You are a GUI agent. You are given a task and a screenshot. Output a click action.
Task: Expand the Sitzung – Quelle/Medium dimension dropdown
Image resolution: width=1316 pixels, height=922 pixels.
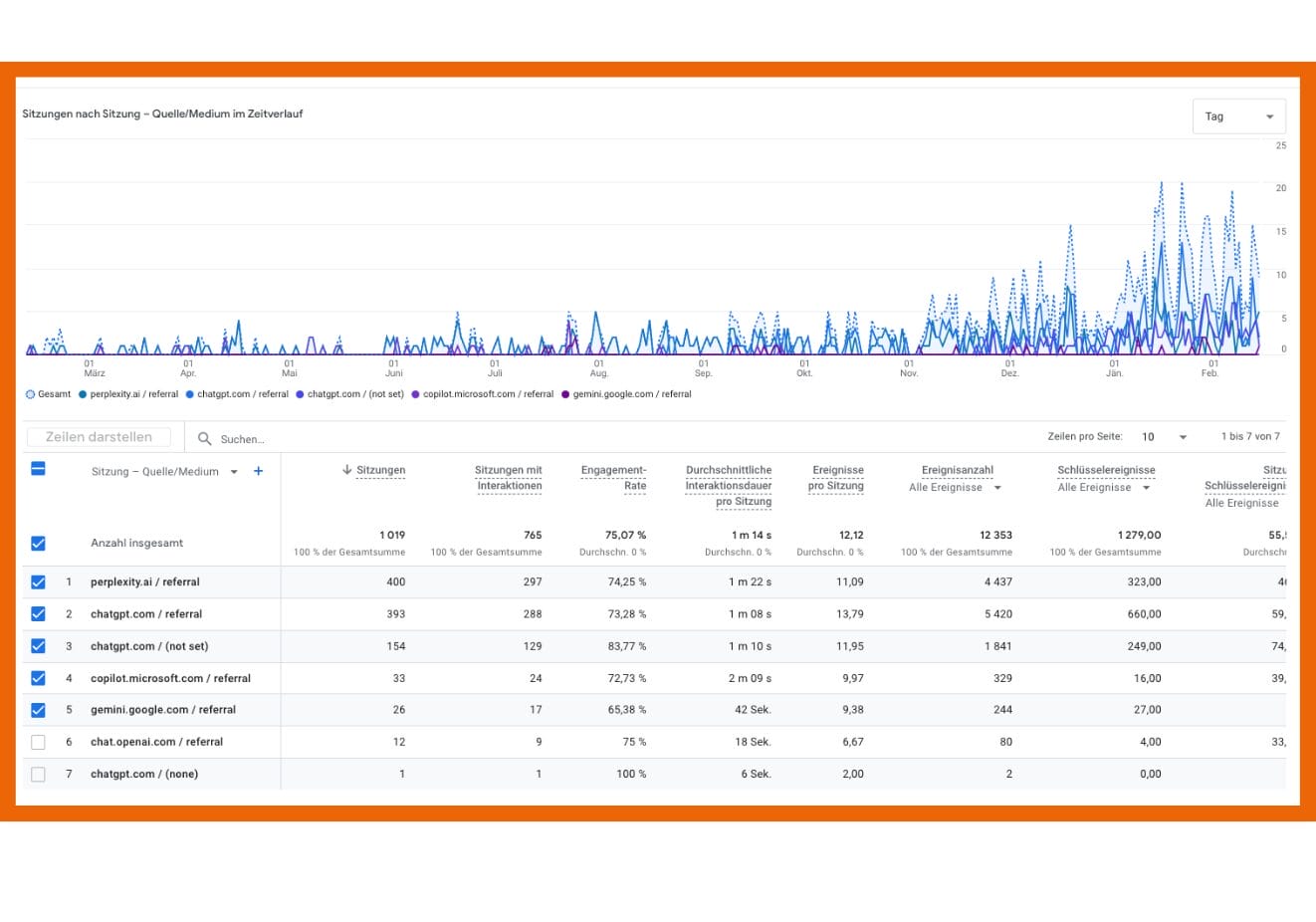[234, 472]
